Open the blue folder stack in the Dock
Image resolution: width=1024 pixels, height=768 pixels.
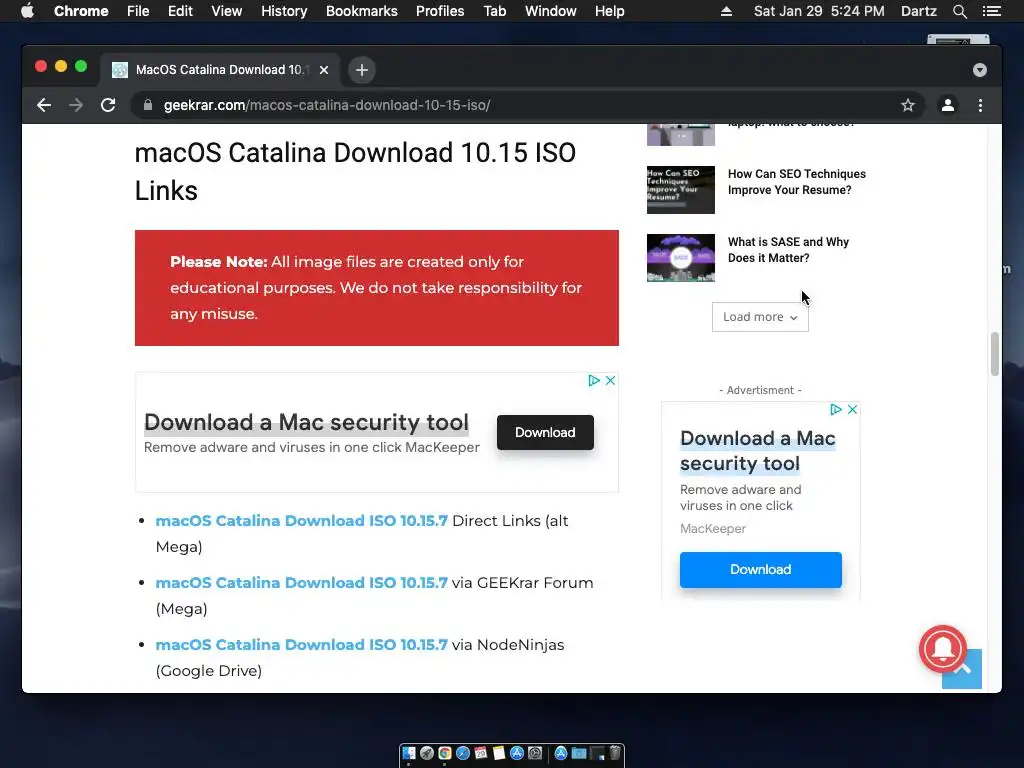[x=579, y=753]
